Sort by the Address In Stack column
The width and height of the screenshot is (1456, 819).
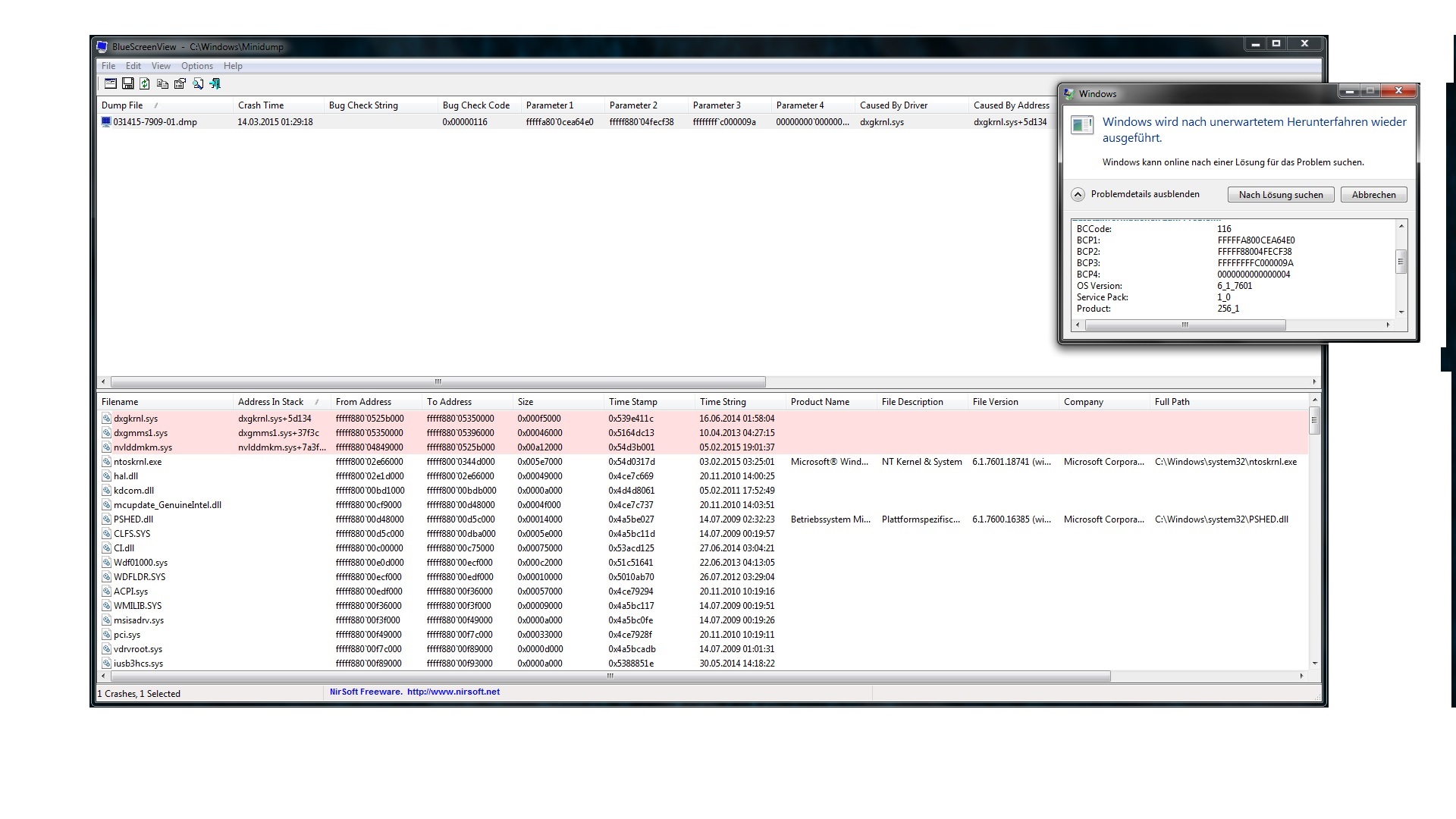click(x=271, y=402)
